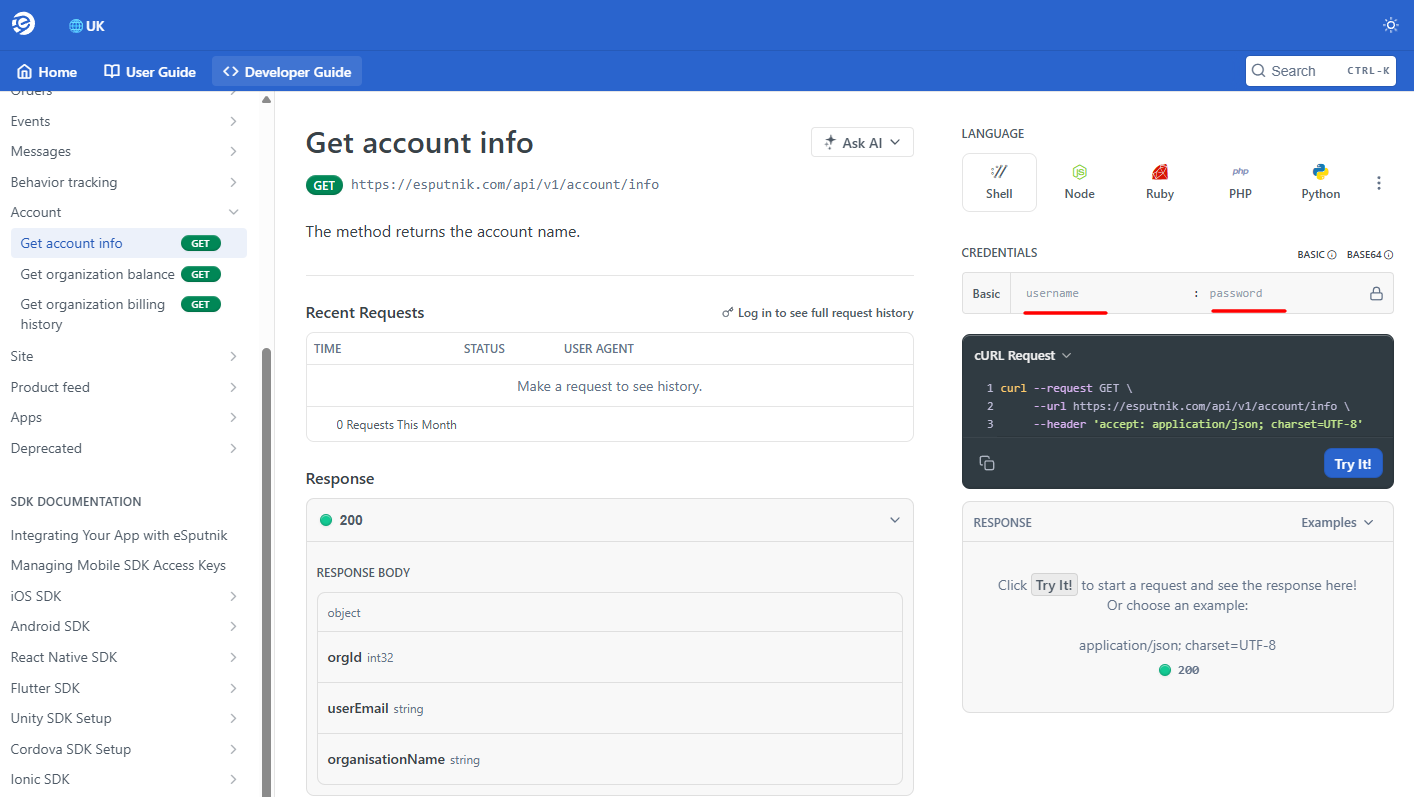This screenshot has width=1414, height=797.
Task: Click '0 Requests This Month' text
Action: point(396,425)
